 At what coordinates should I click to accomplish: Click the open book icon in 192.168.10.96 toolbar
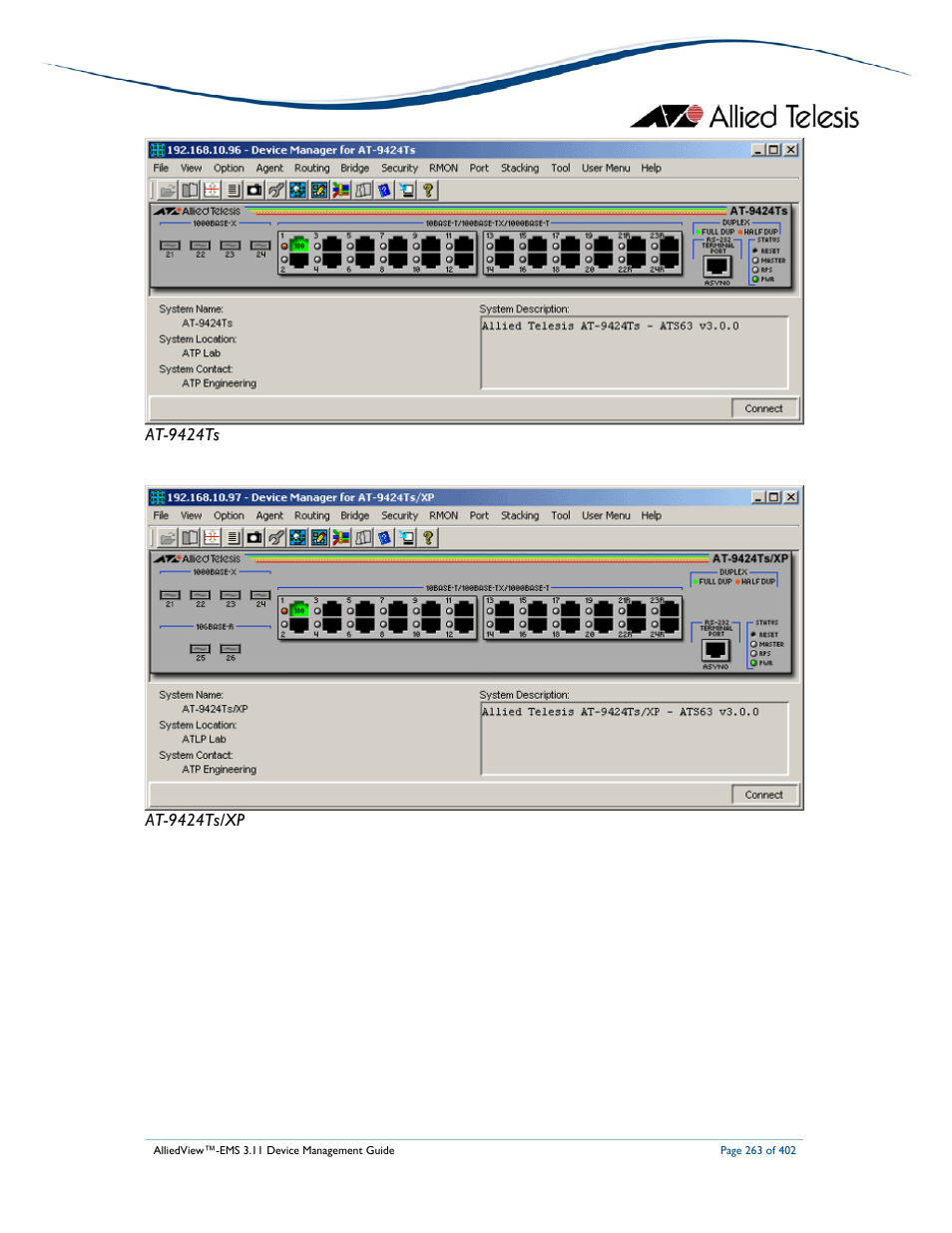190,190
